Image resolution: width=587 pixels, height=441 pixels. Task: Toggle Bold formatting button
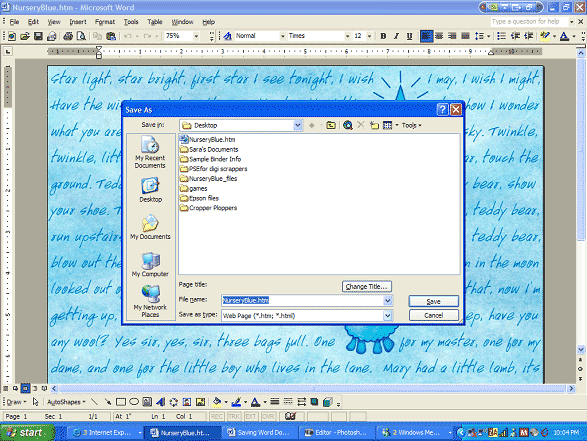click(383, 36)
